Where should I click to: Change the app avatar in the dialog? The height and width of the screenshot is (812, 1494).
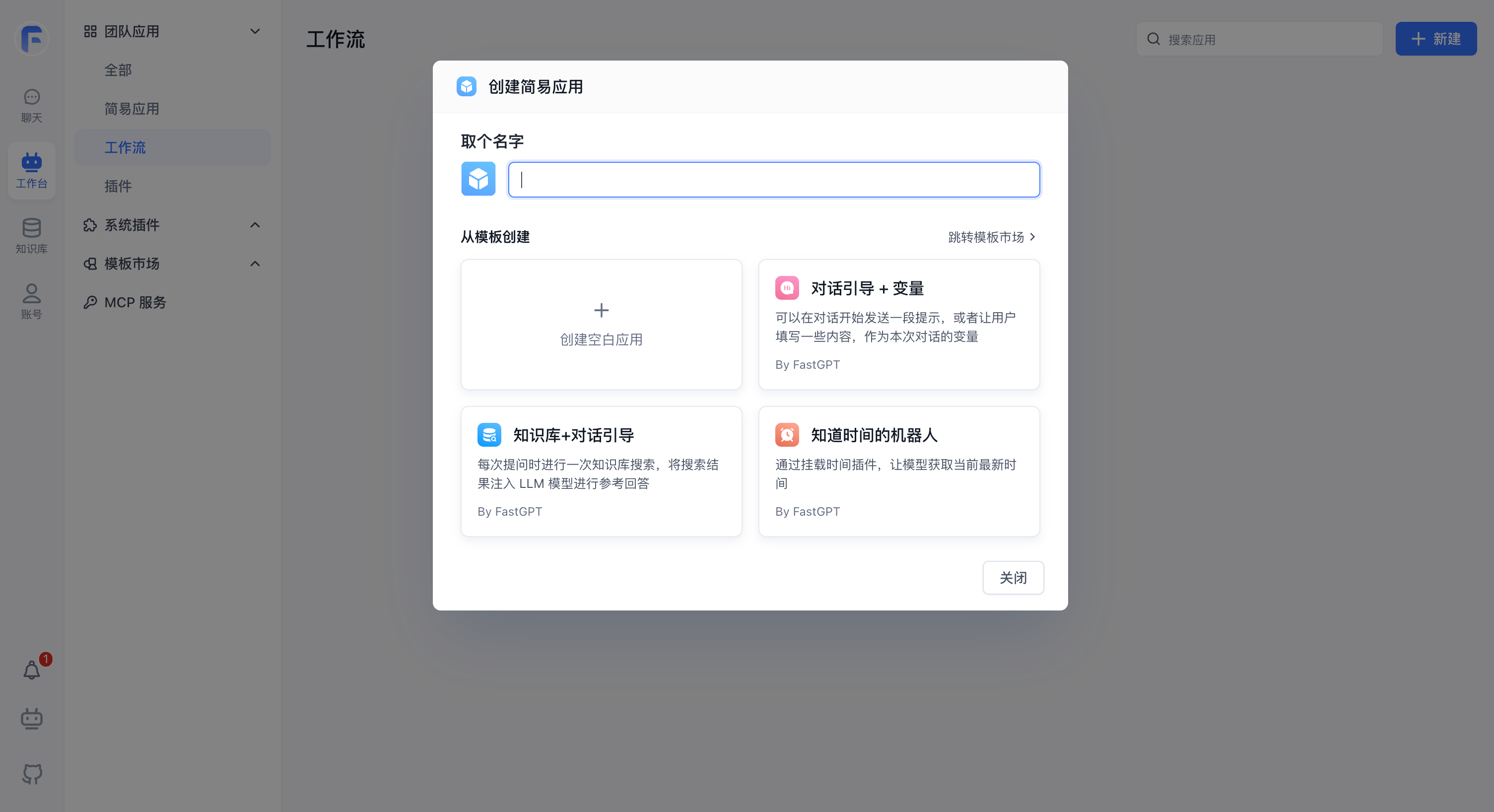(478, 179)
